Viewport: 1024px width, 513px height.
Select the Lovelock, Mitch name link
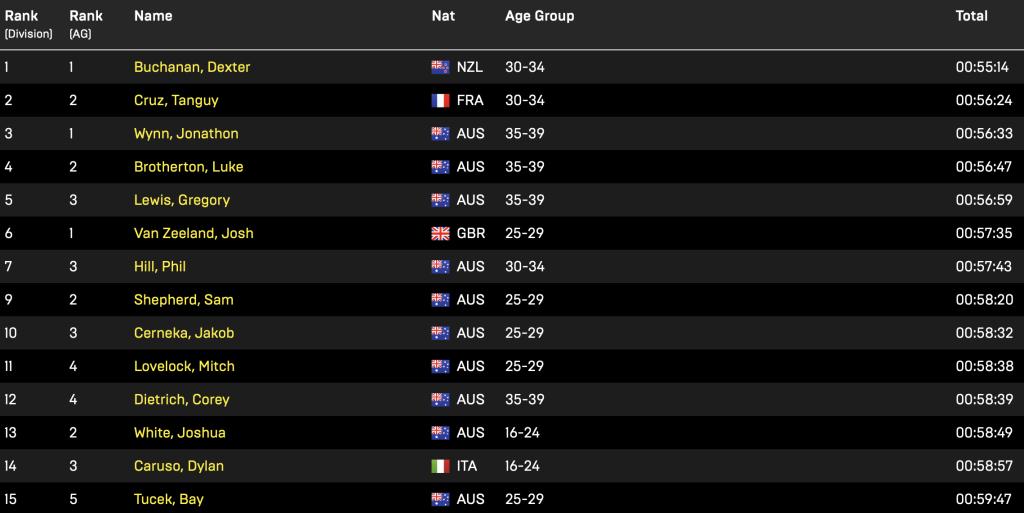[184, 366]
